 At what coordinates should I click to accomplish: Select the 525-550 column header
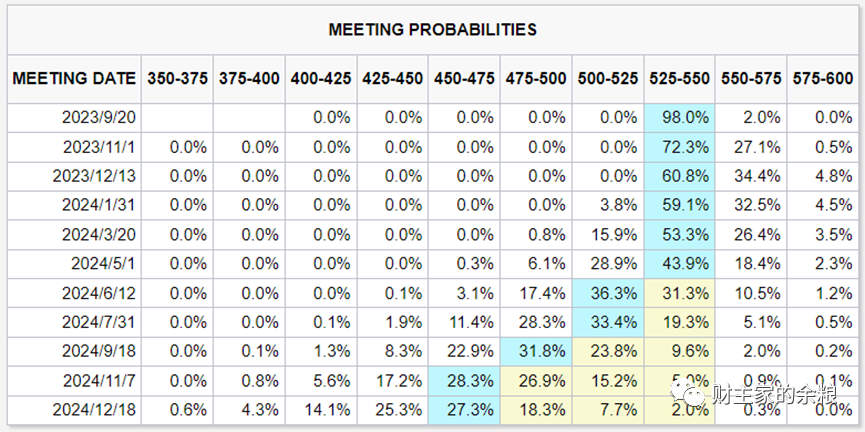pos(679,78)
